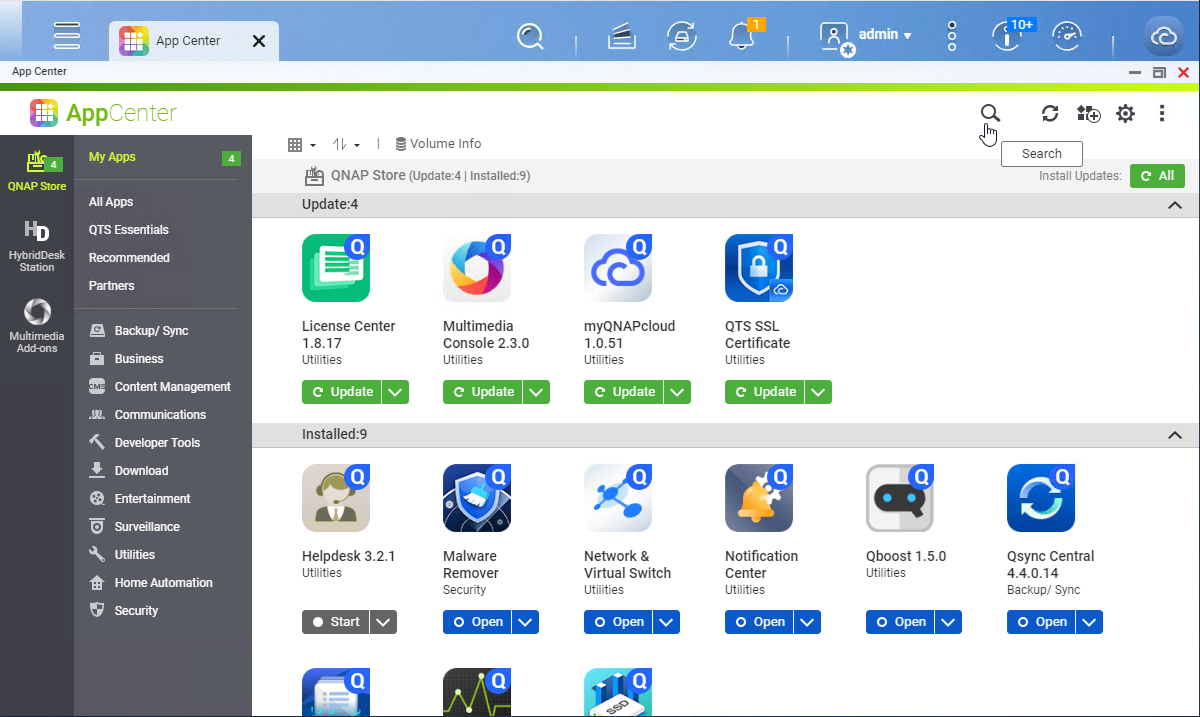This screenshot has width=1200, height=717.
Task: Click Volume Info link
Action: tap(438, 144)
